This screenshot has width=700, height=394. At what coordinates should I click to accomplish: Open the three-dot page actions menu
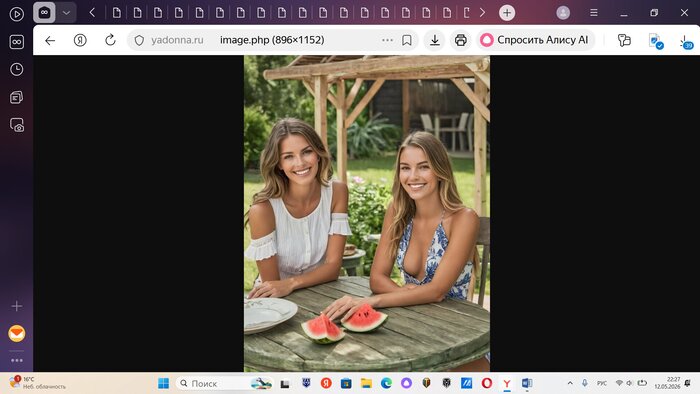388,40
